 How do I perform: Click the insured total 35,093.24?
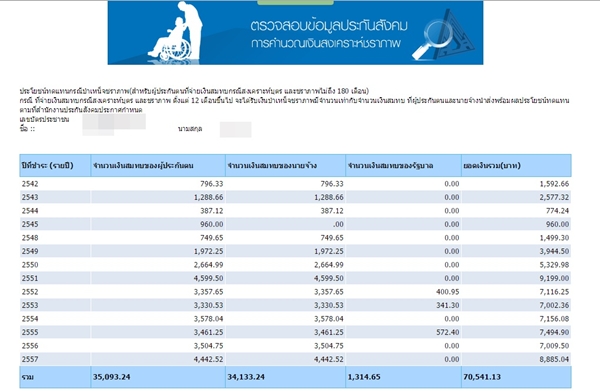click(111, 377)
